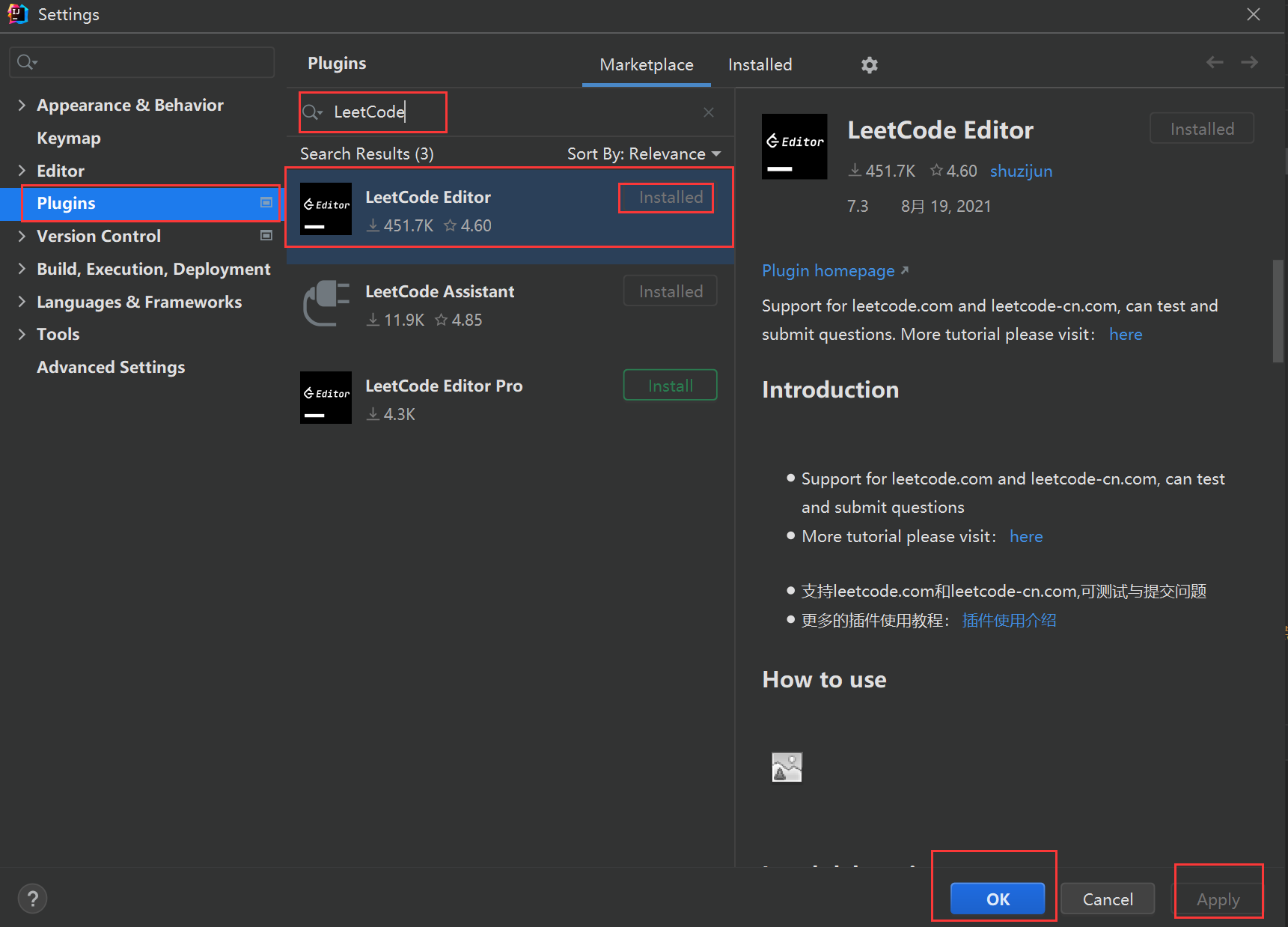
Task: Clear the LeetCode plugin search text
Action: coord(709,112)
